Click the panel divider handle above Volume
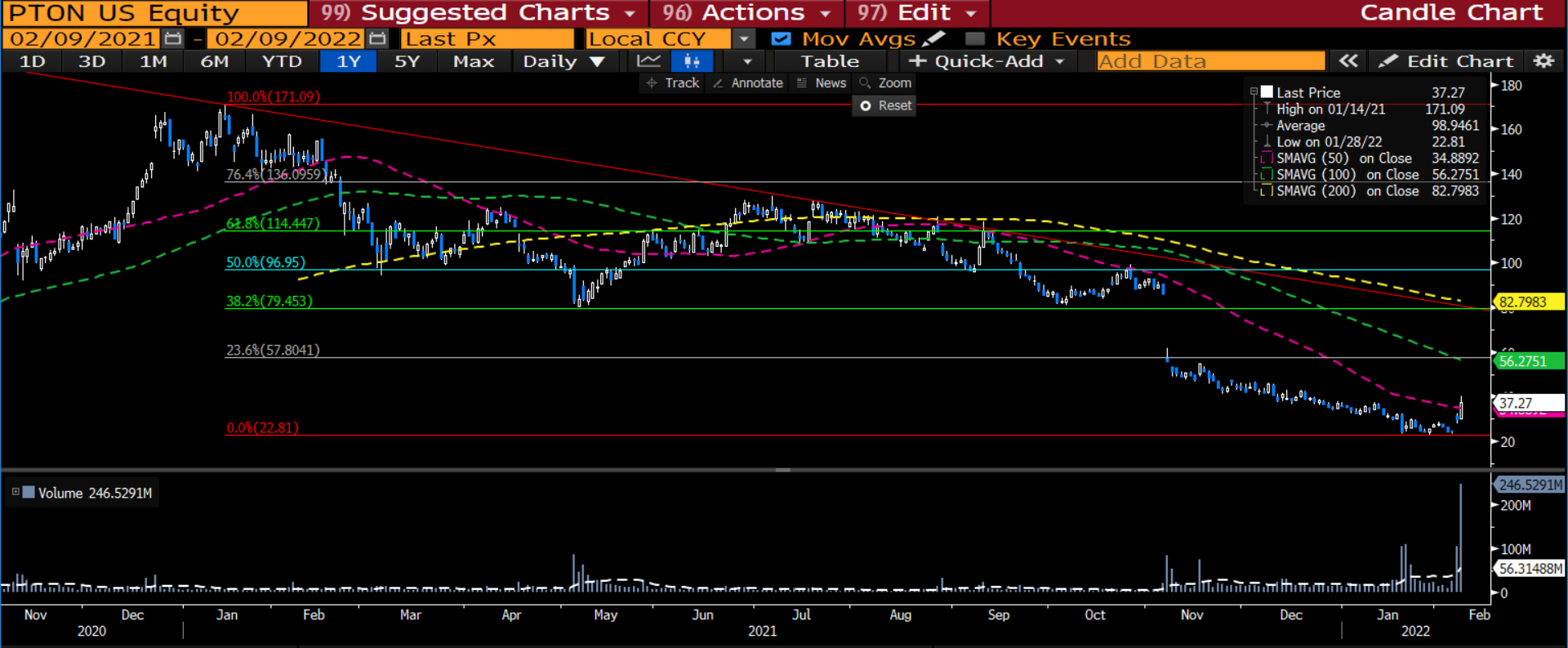This screenshot has height=648, width=1568. pos(783,470)
